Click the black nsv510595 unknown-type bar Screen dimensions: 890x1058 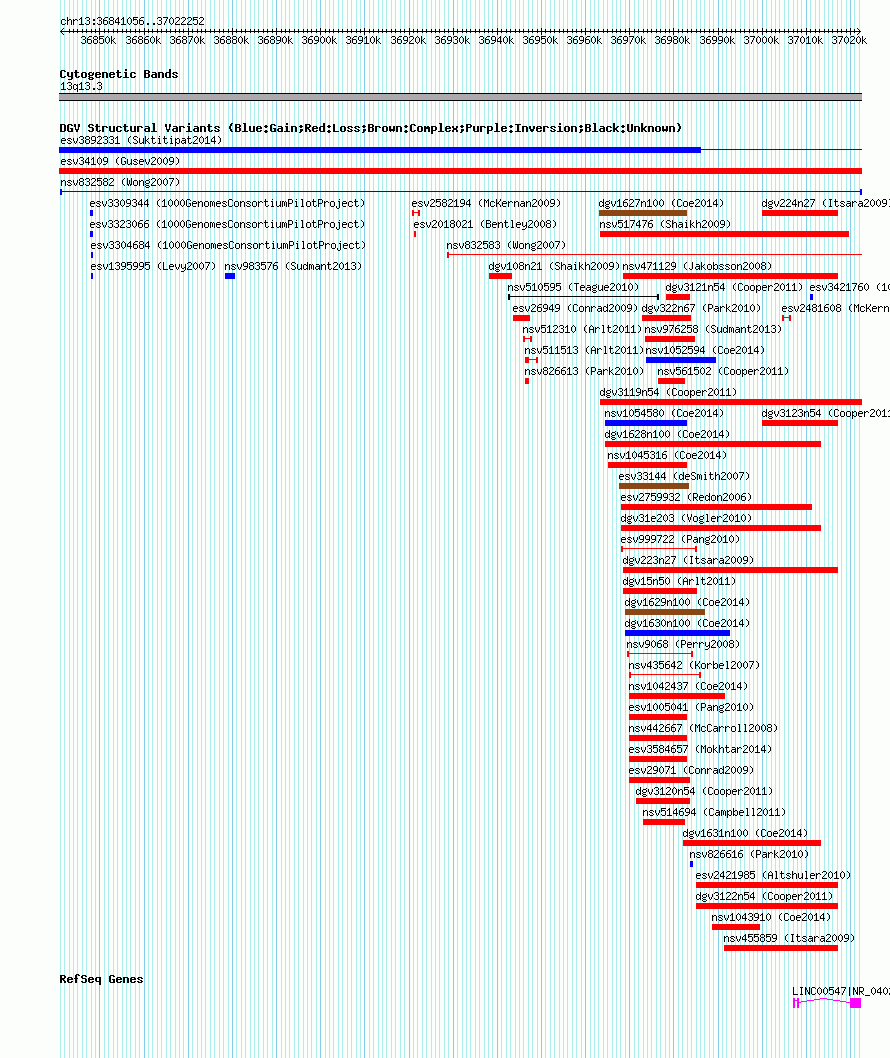pyautogui.click(x=583, y=297)
